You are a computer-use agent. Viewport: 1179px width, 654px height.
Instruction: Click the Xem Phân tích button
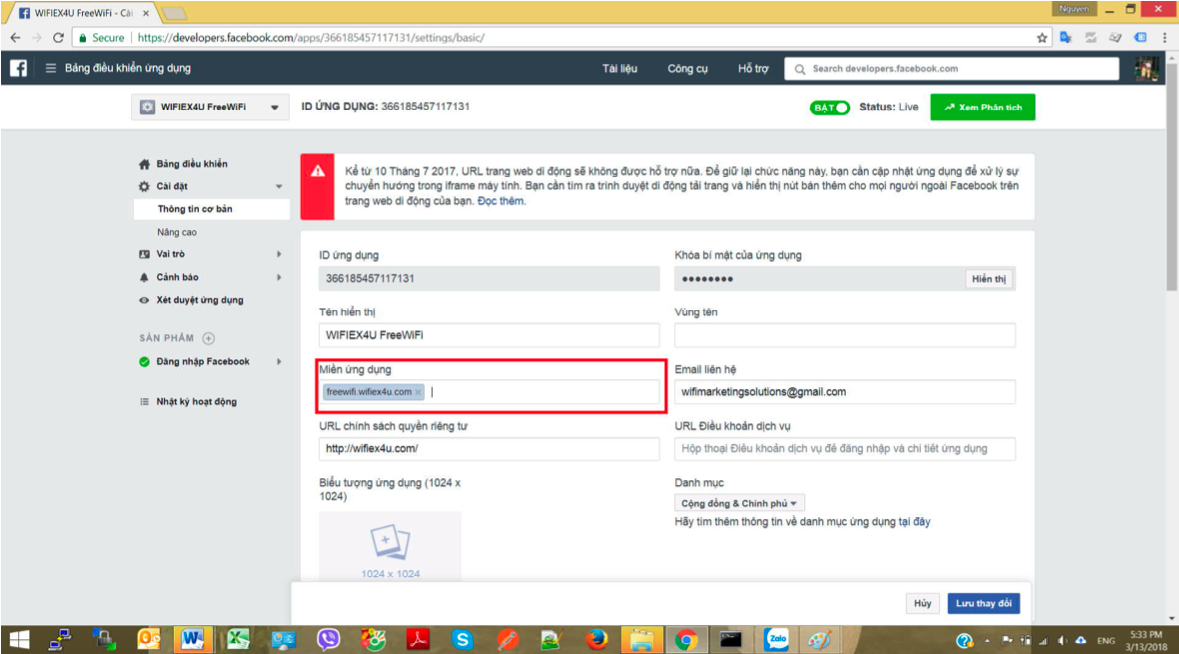982,107
